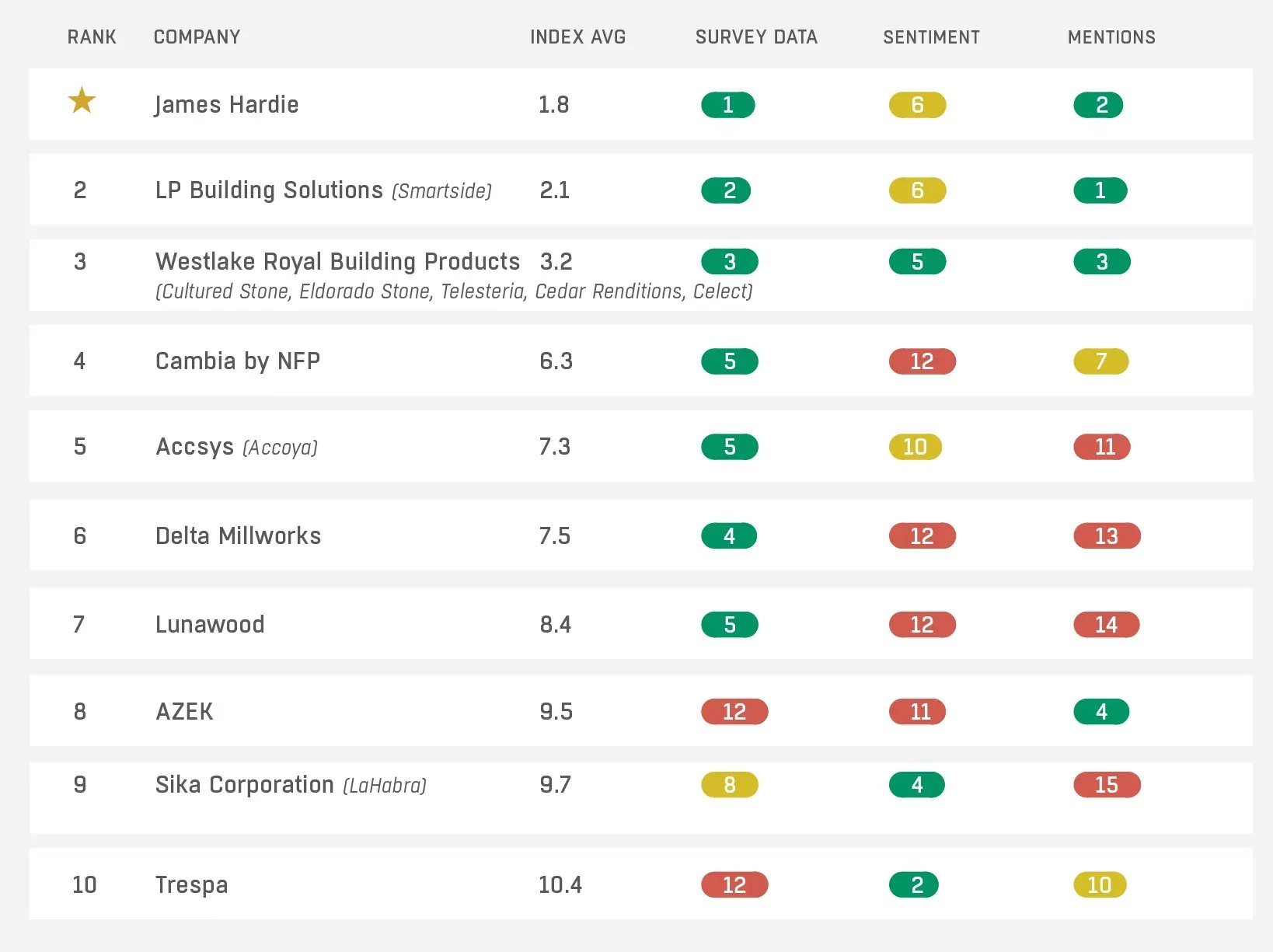1273x952 pixels.
Task: Click the 7.3 index average for Accsys
Action: tap(555, 447)
